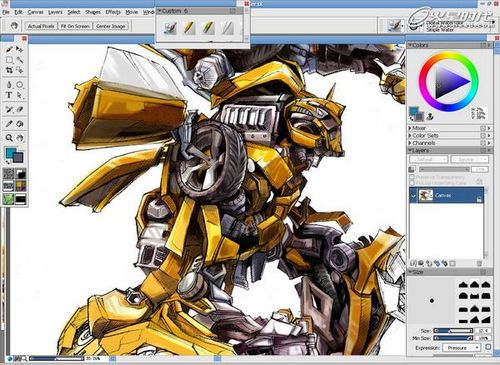
Task: Expand the Color Sets panel
Action: pyautogui.click(x=410, y=135)
